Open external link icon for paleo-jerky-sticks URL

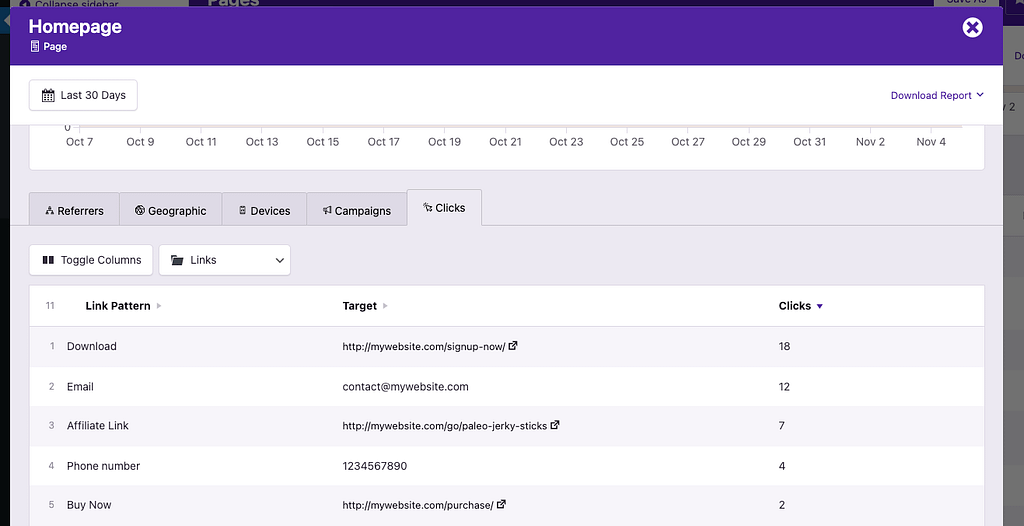pos(555,425)
